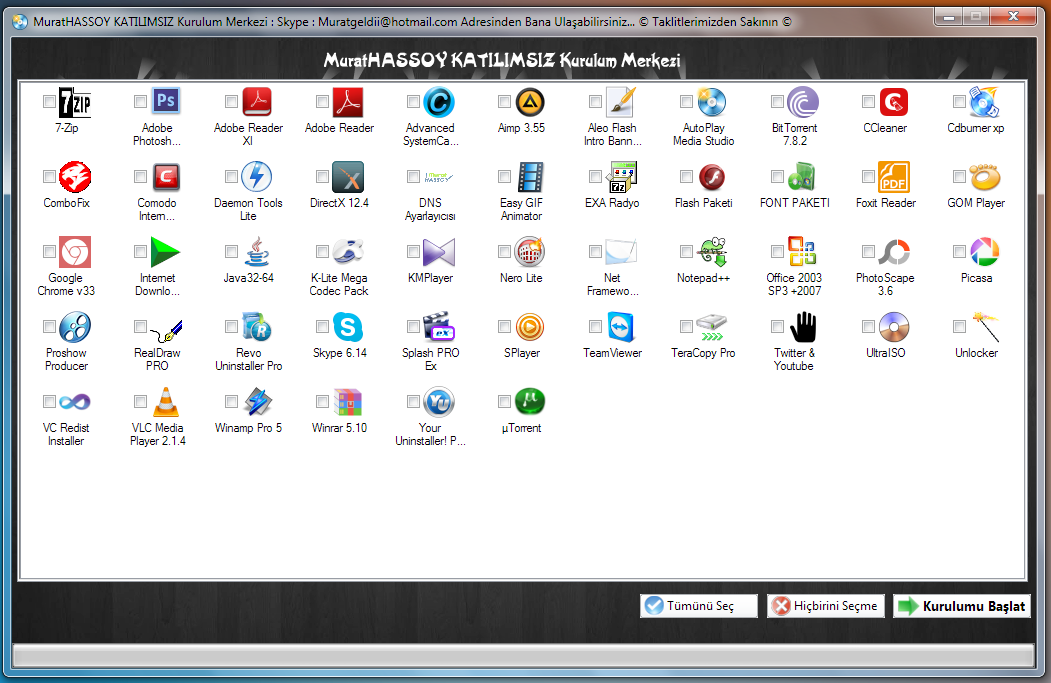Tick the Adobe Photoshop checkbox
The height and width of the screenshot is (683, 1051).
pyautogui.click(x=140, y=102)
